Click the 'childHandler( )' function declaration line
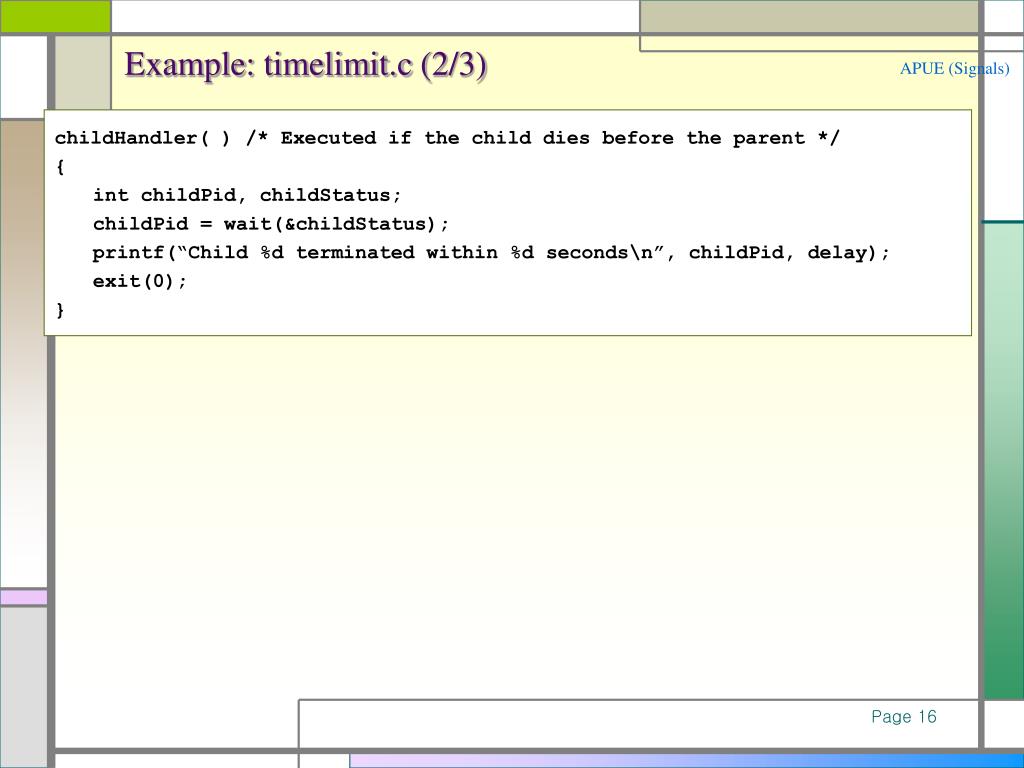 (x=447, y=138)
